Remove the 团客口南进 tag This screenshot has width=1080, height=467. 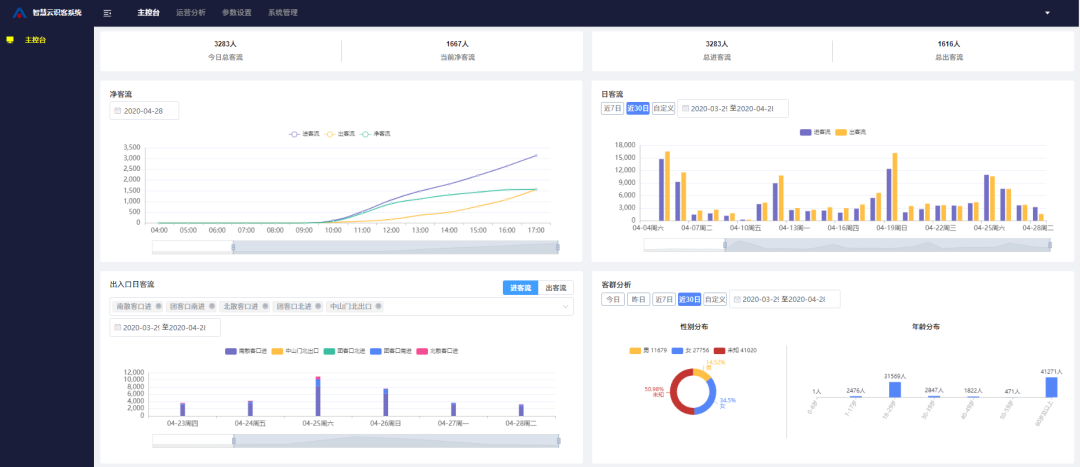click(212, 307)
